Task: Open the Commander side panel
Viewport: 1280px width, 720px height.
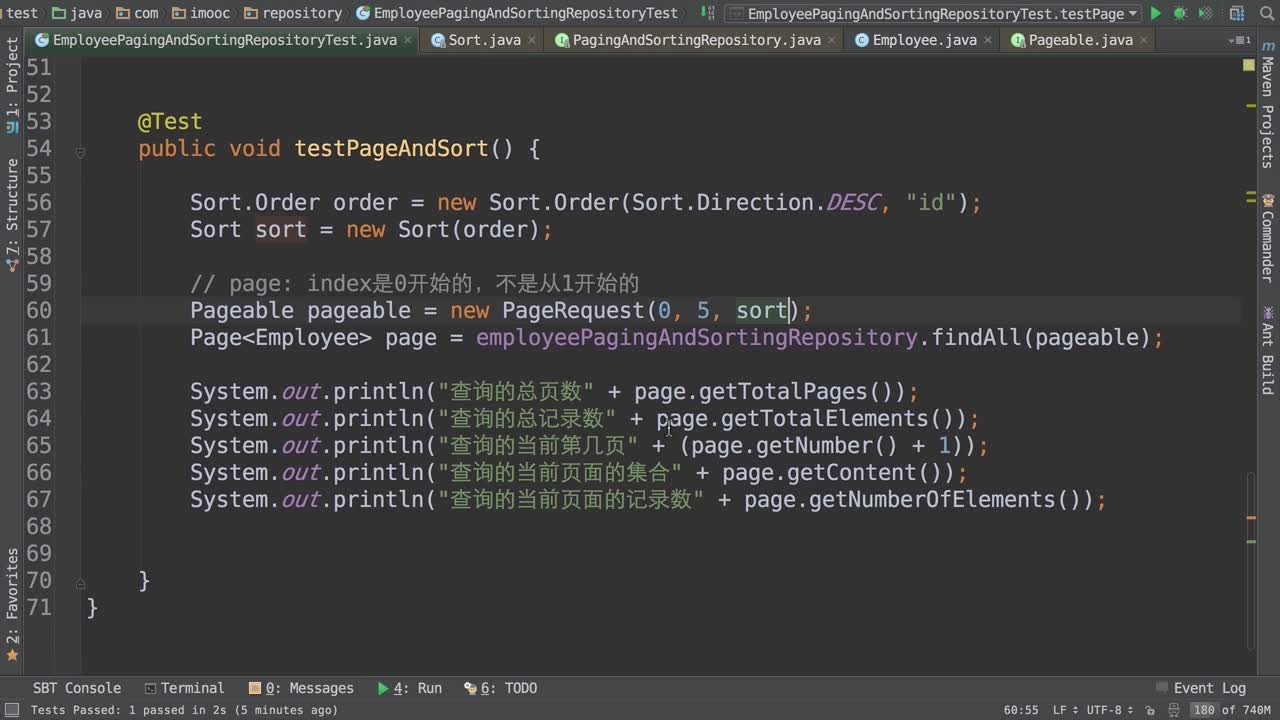Action: pyautogui.click(x=1268, y=237)
